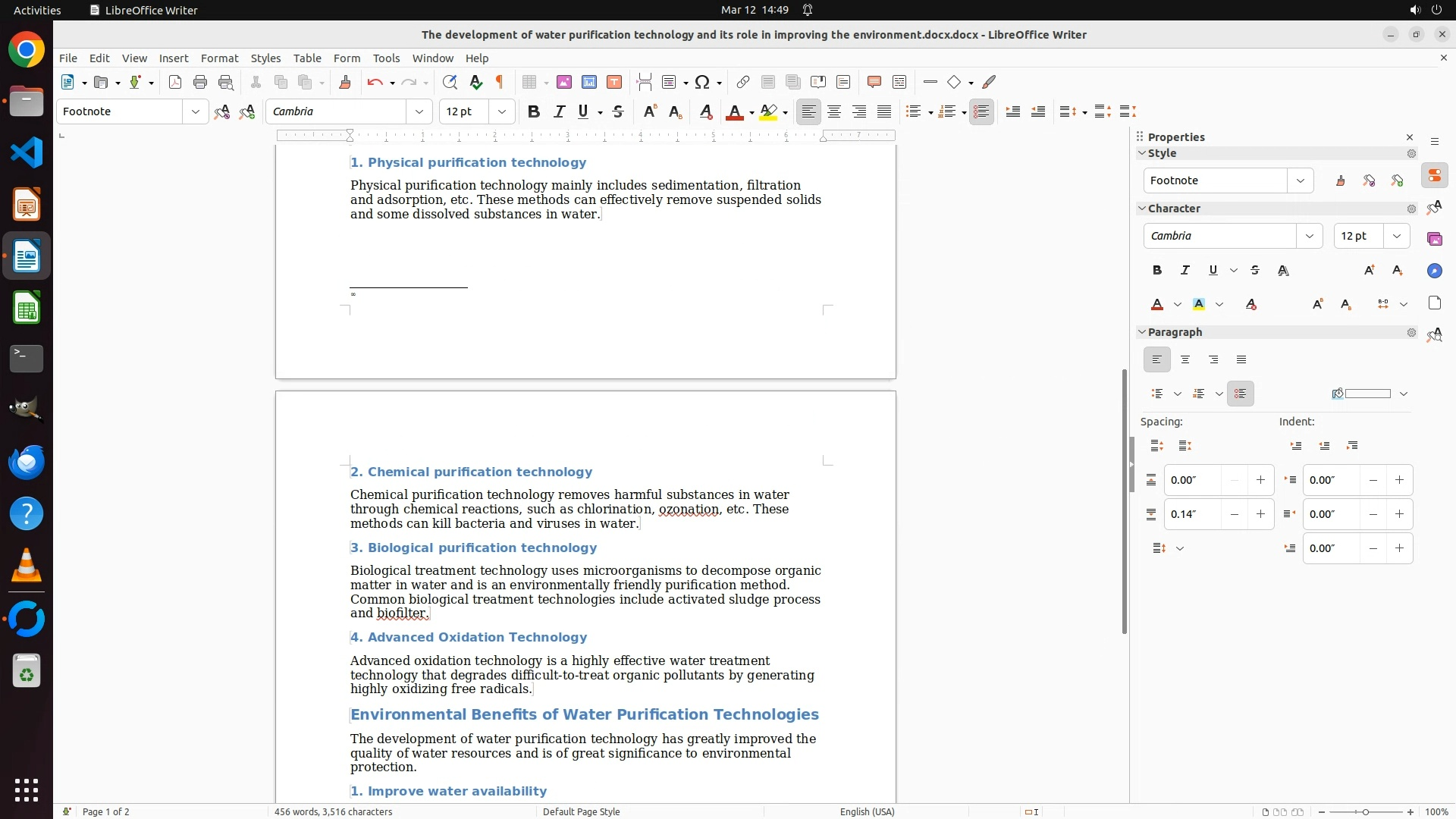Toggle formatting marks pilcrow icon
The width and height of the screenshot is (1456, 819).
point(500,83)
